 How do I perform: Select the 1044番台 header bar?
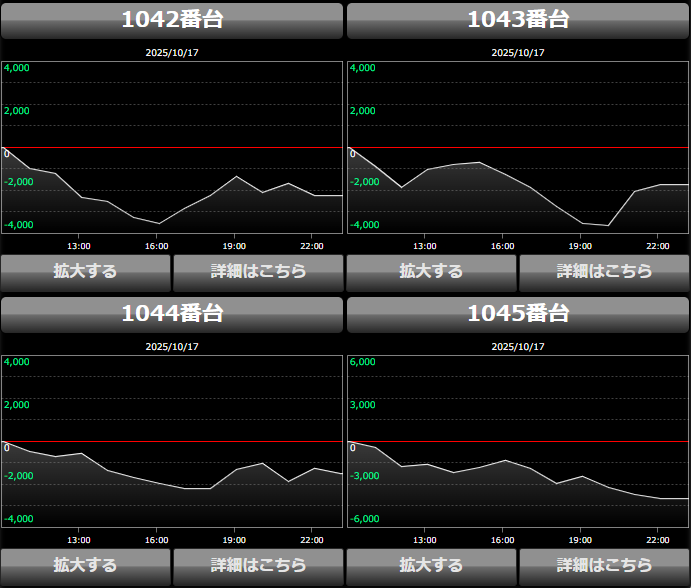172,314
